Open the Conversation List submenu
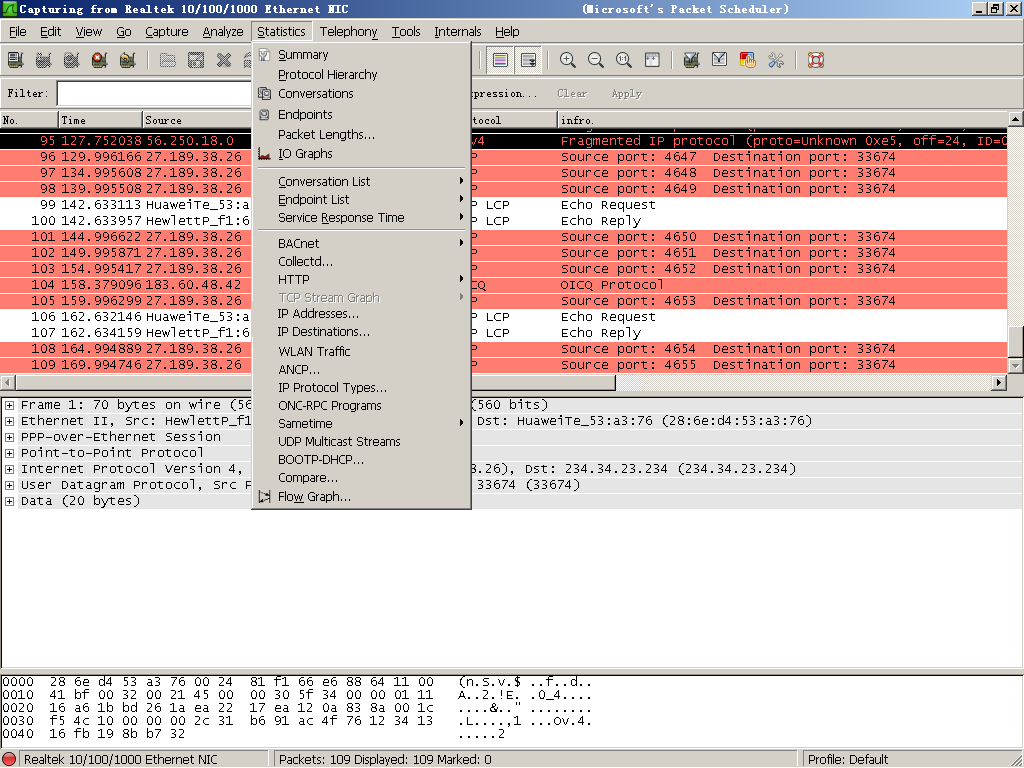The image size is (1024, 768). click(x=362, y=182)
